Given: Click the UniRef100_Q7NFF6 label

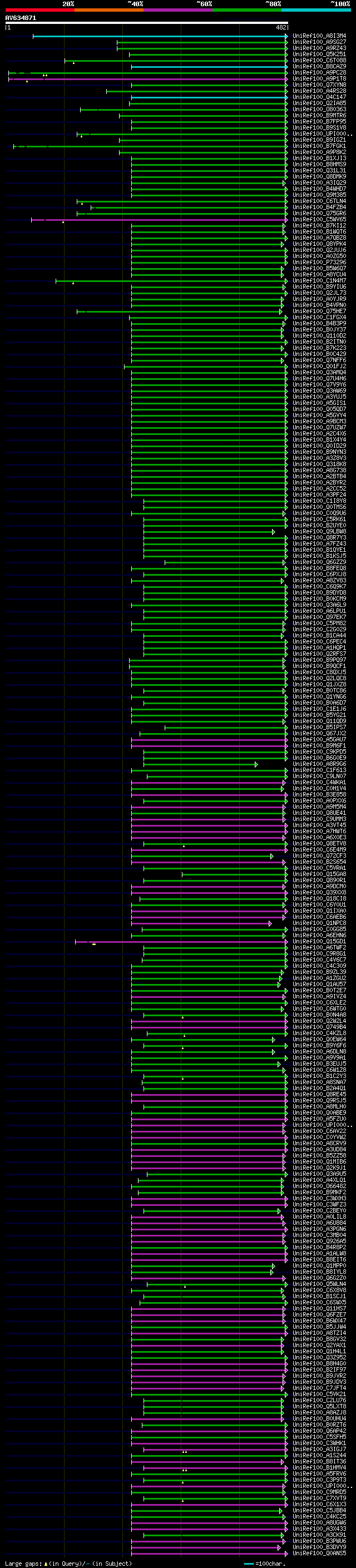Looking at the screenshot, I should (x=319, y=360).
